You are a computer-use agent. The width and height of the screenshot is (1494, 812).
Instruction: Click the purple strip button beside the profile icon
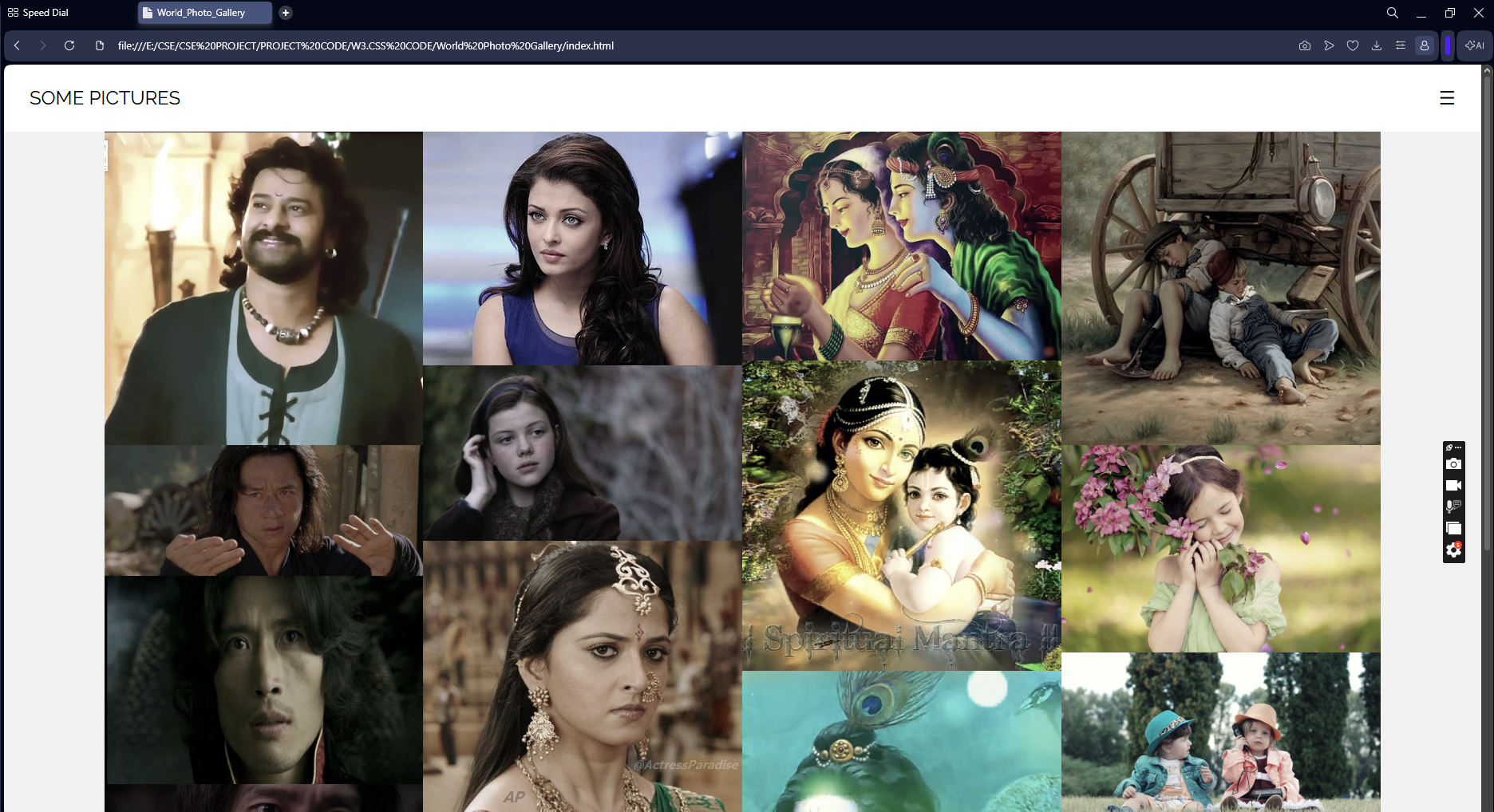[x=1448, y=45]
